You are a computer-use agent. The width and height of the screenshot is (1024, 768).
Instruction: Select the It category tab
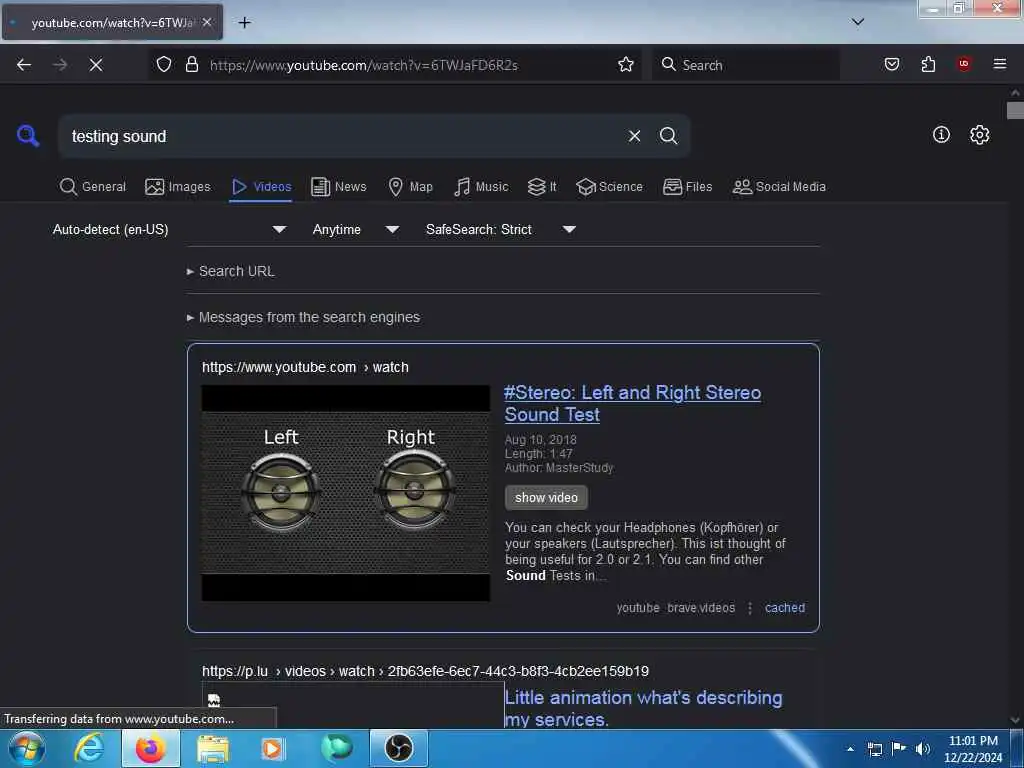[x=542, y=187]
